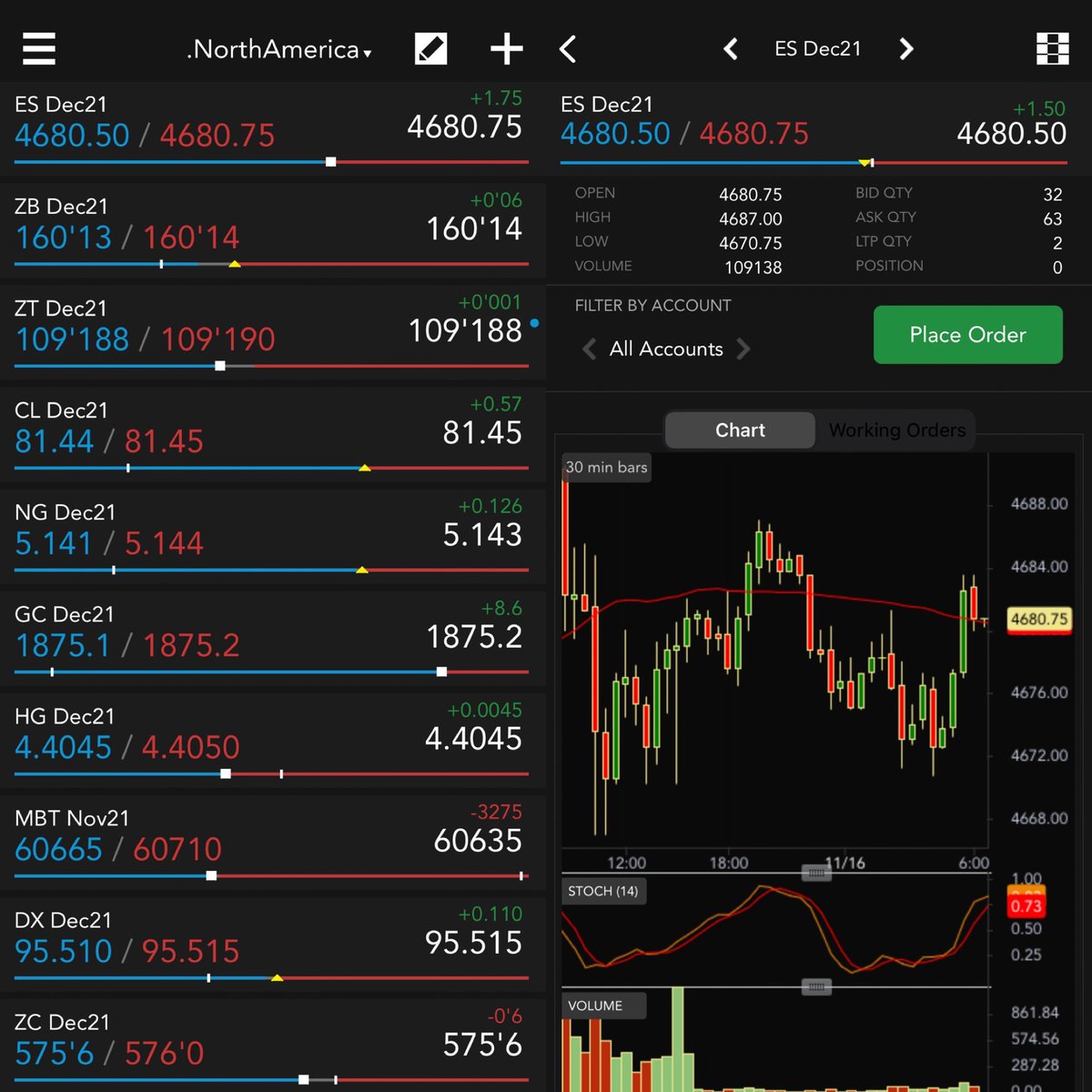Add a new instrument with plus icon
This screenshot has width=1092, height=1092.
point(506,49)
